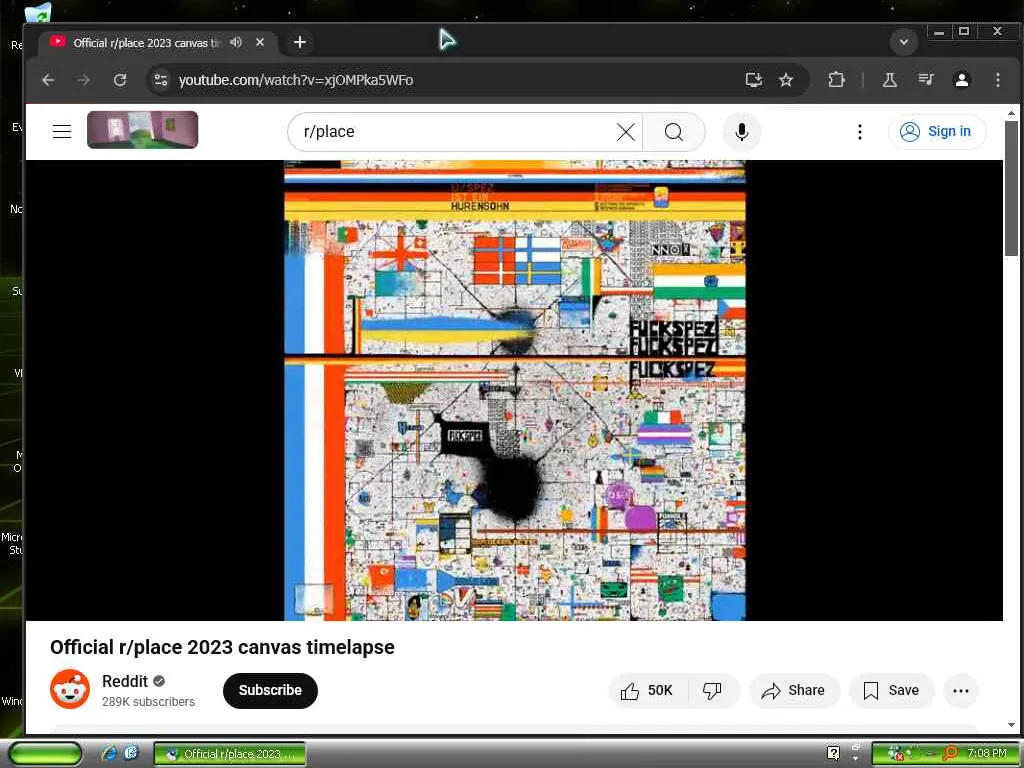
Task: Click the taskbar help question icon
Action: pyautogui.click(x=833, y=753)
